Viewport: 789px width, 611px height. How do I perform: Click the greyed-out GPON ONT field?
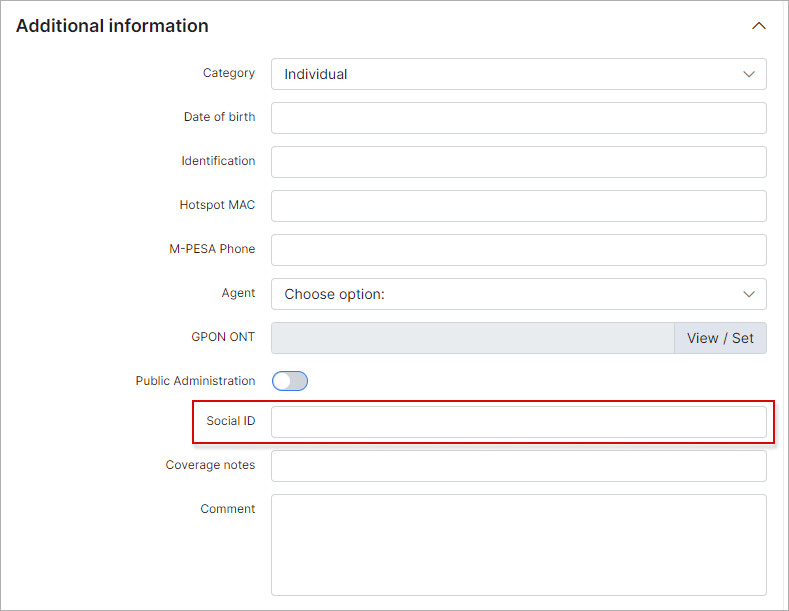point(472,338)
